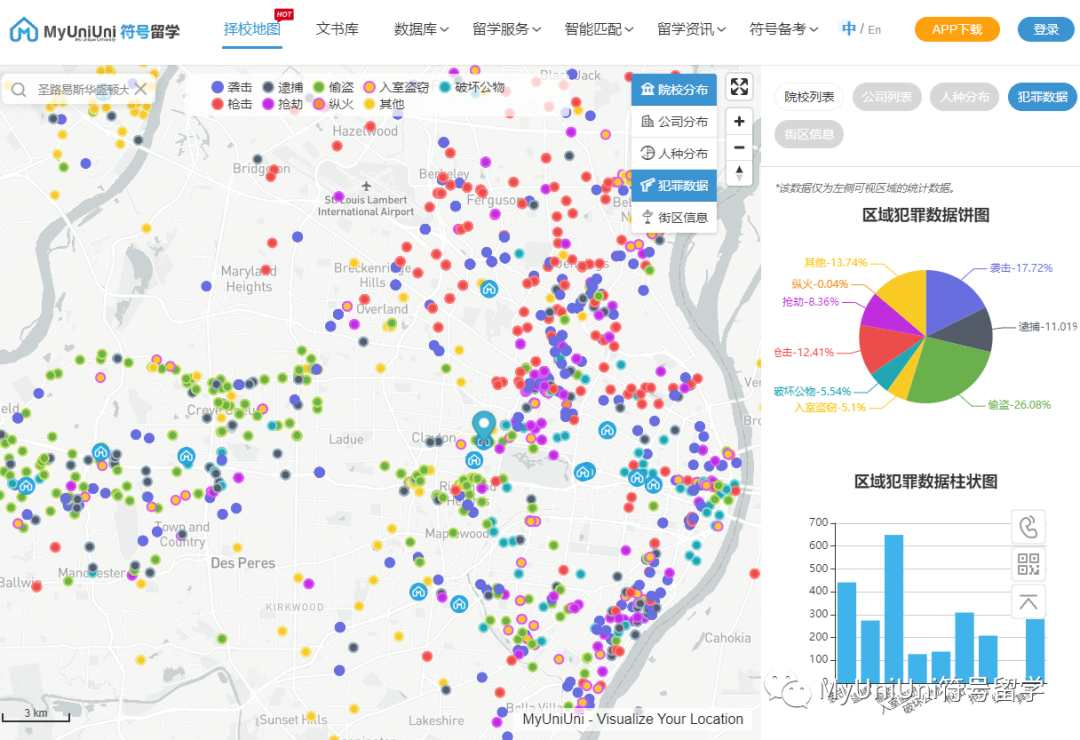Toggle 枪击 shooting legend item

(x=232, y=104)
